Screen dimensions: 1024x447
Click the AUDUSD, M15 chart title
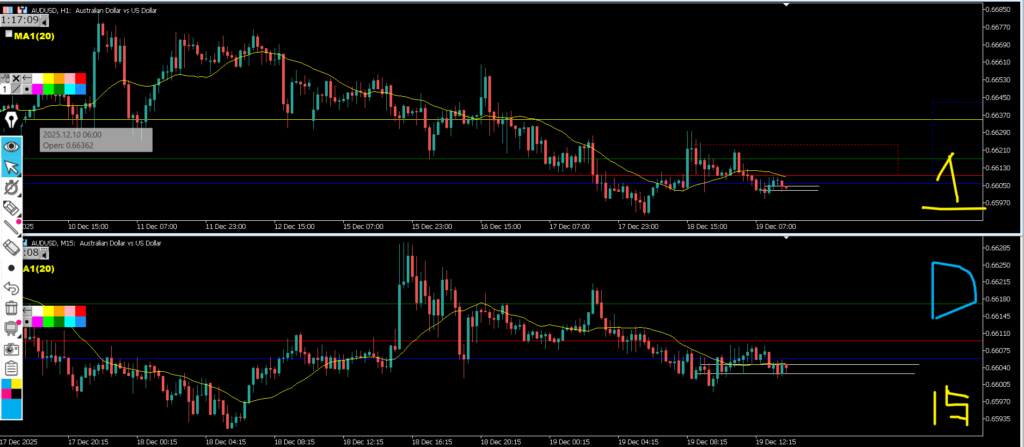pos(90,241)
